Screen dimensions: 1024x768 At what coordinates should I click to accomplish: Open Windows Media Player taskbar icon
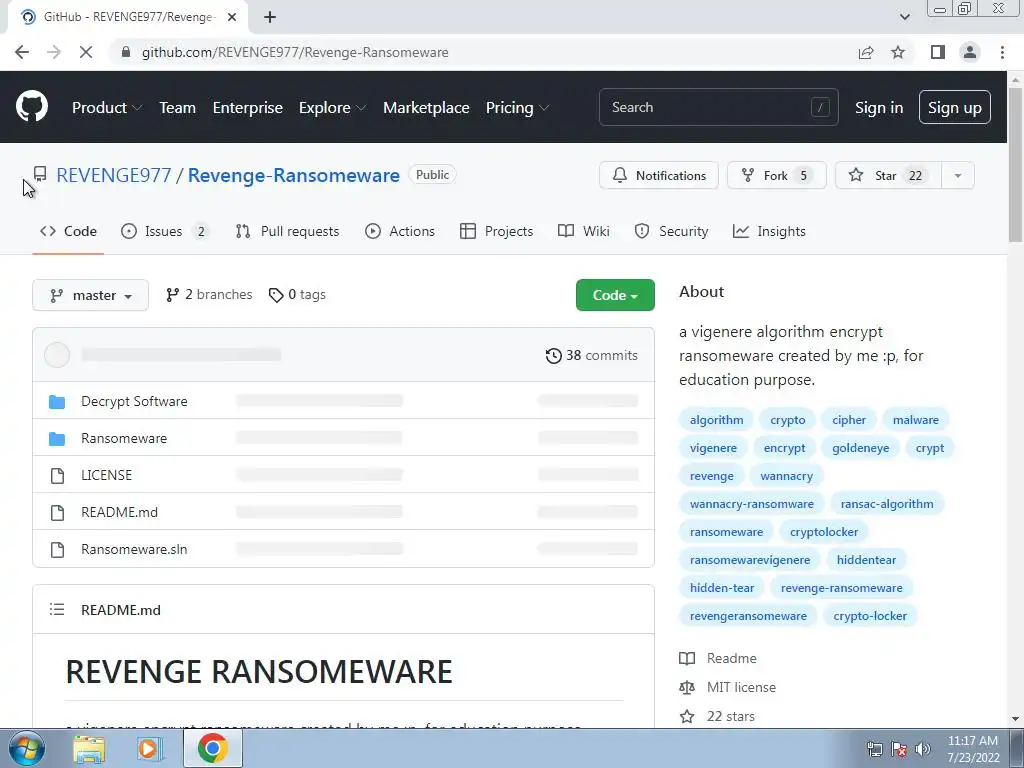point(149,748)
